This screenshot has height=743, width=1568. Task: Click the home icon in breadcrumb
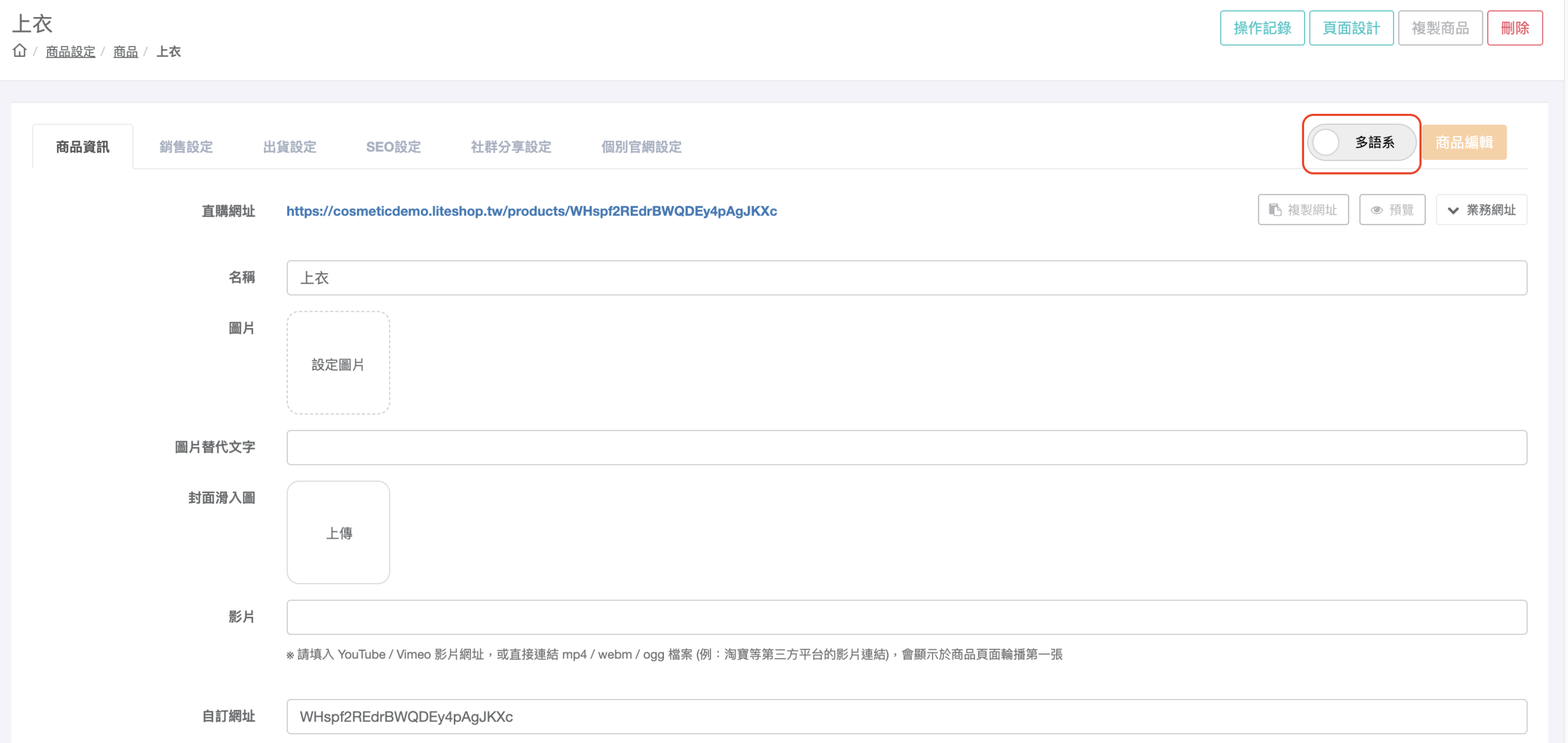click(x=20, y=51)
